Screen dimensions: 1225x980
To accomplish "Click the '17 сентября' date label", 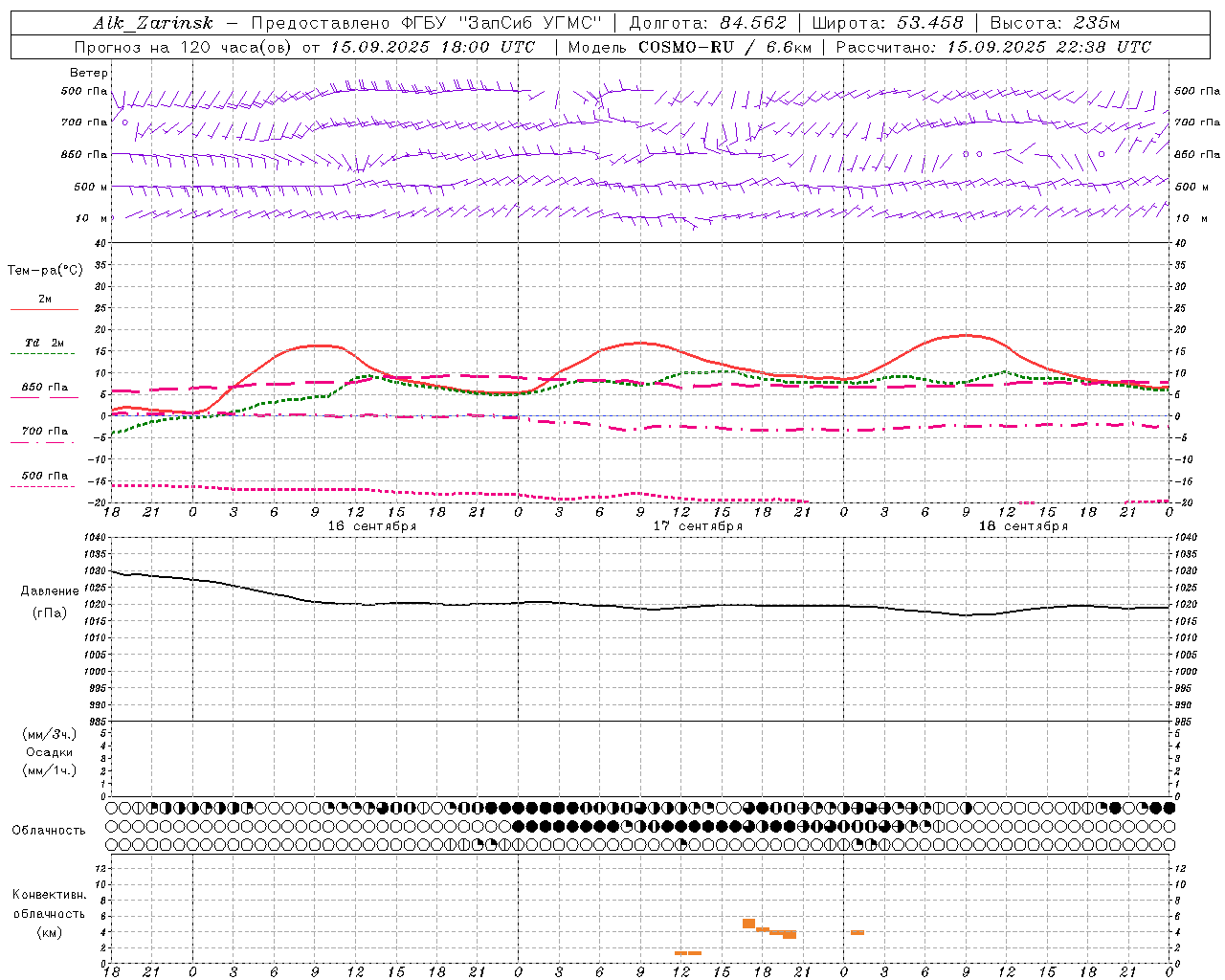I will point(698,526).
